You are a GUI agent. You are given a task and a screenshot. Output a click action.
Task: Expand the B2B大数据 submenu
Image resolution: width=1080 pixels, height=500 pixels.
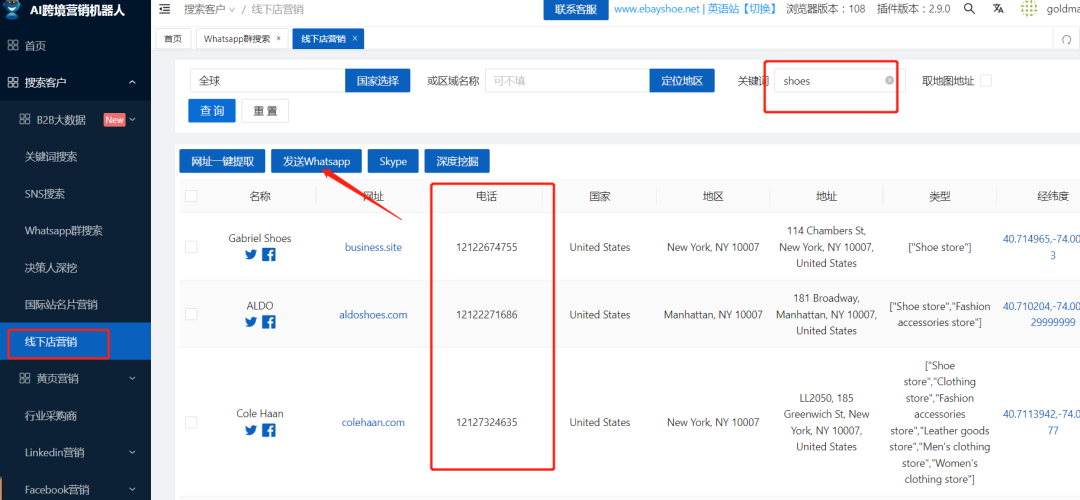[132, 120]
